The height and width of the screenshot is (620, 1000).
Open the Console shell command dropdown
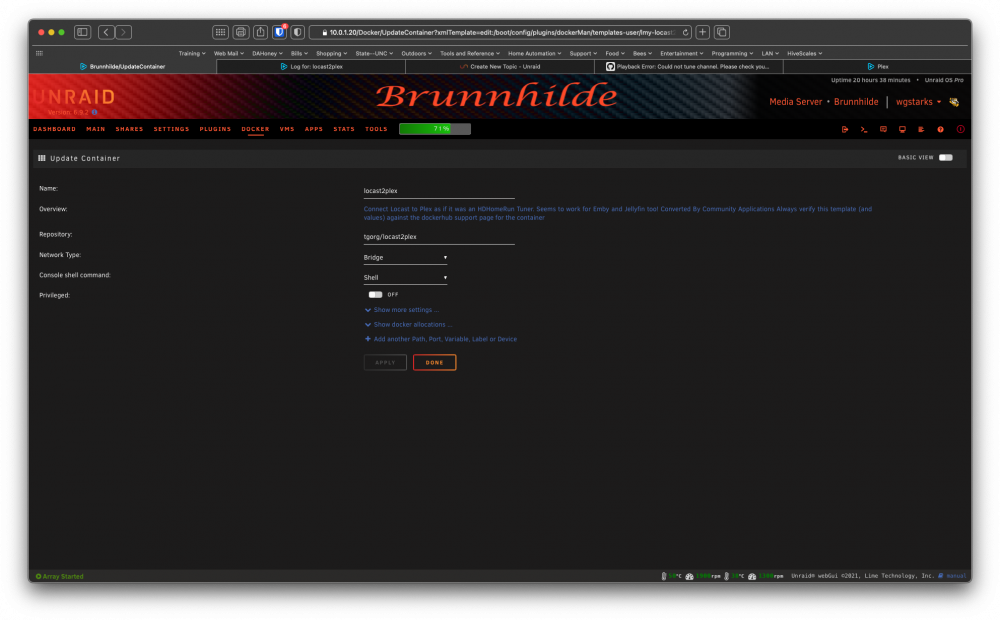coord(405,278)
